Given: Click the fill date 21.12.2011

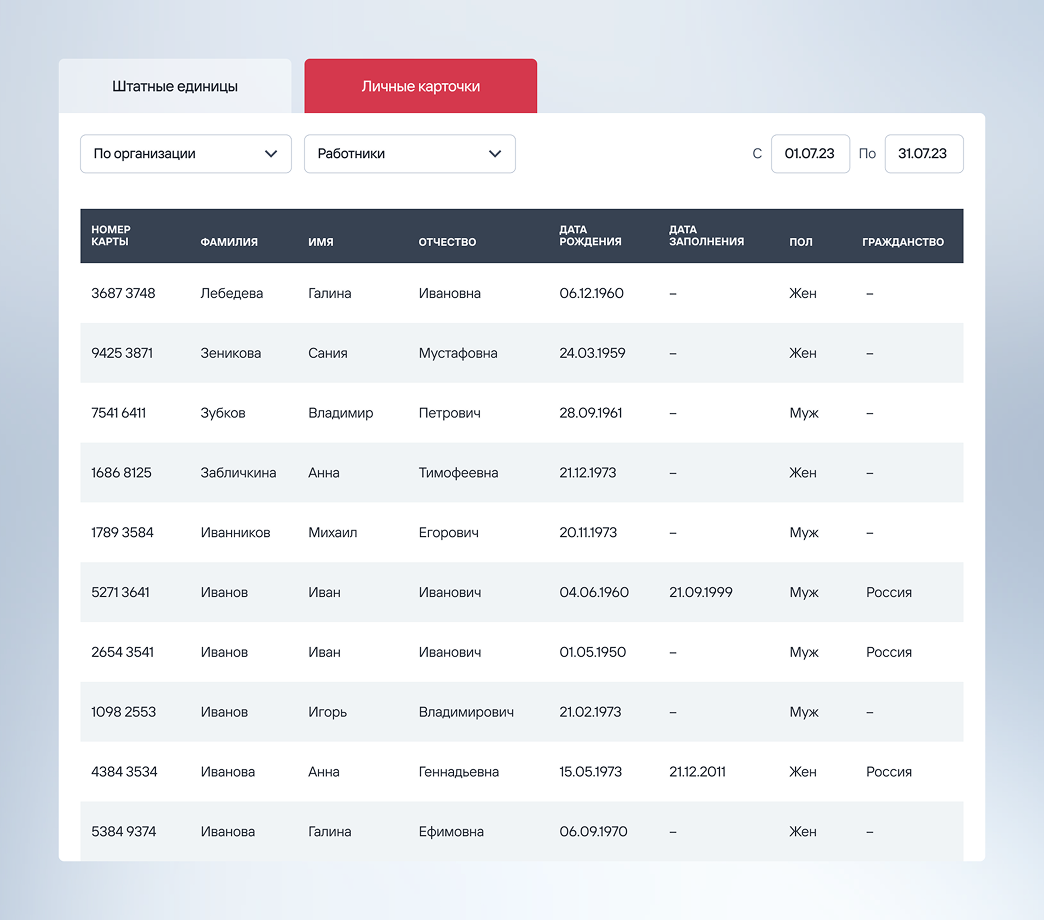Looking at the screenshot, I should pos(697,772).
